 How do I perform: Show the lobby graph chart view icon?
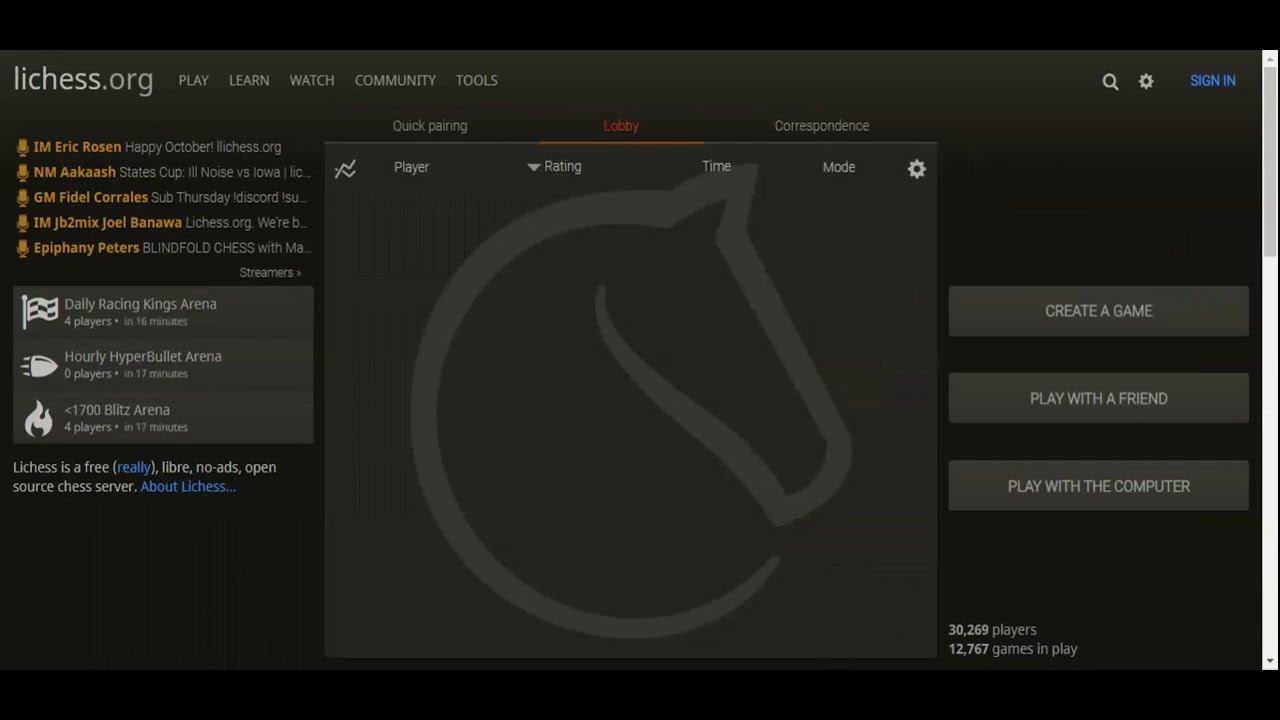click(345, 169)
